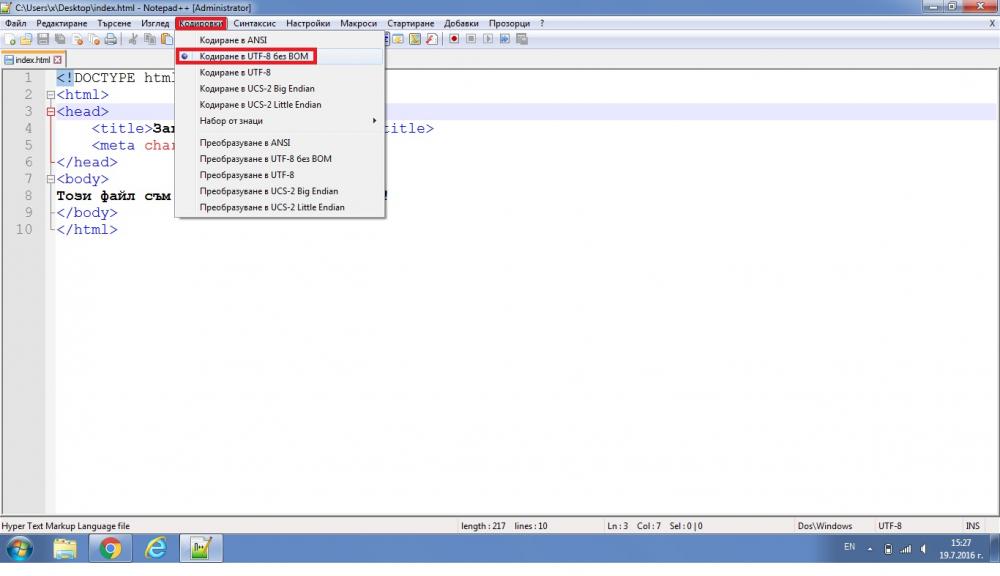
Task: Choose 'Кодиране в UCS-2 Big Endian'
Action: click(x=280, y=89)
